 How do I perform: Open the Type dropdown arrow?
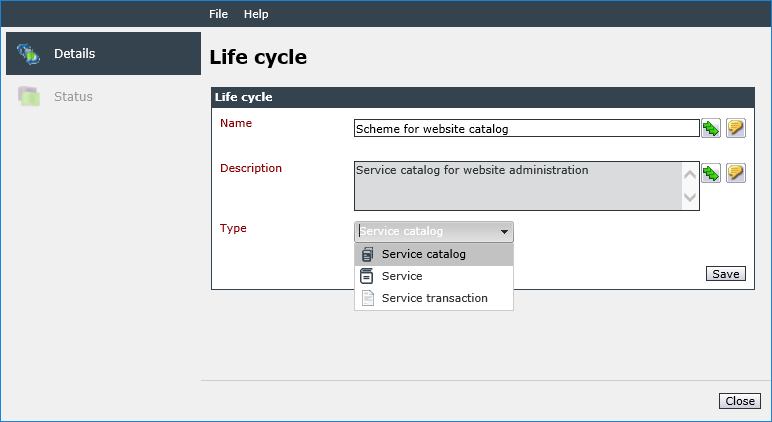504,232
